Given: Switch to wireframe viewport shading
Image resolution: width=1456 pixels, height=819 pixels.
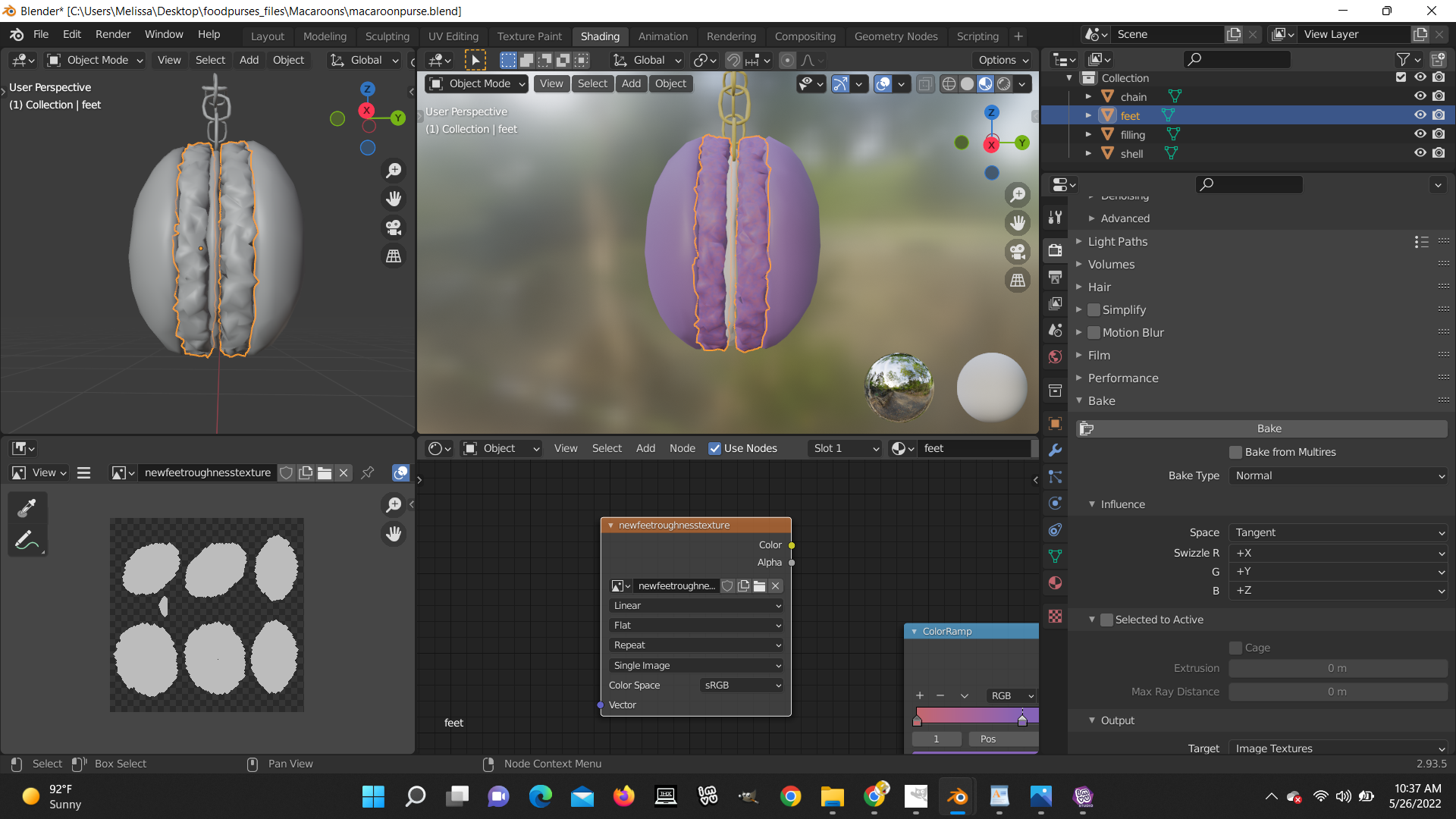Looking at the screenshot, I should 949,83.
